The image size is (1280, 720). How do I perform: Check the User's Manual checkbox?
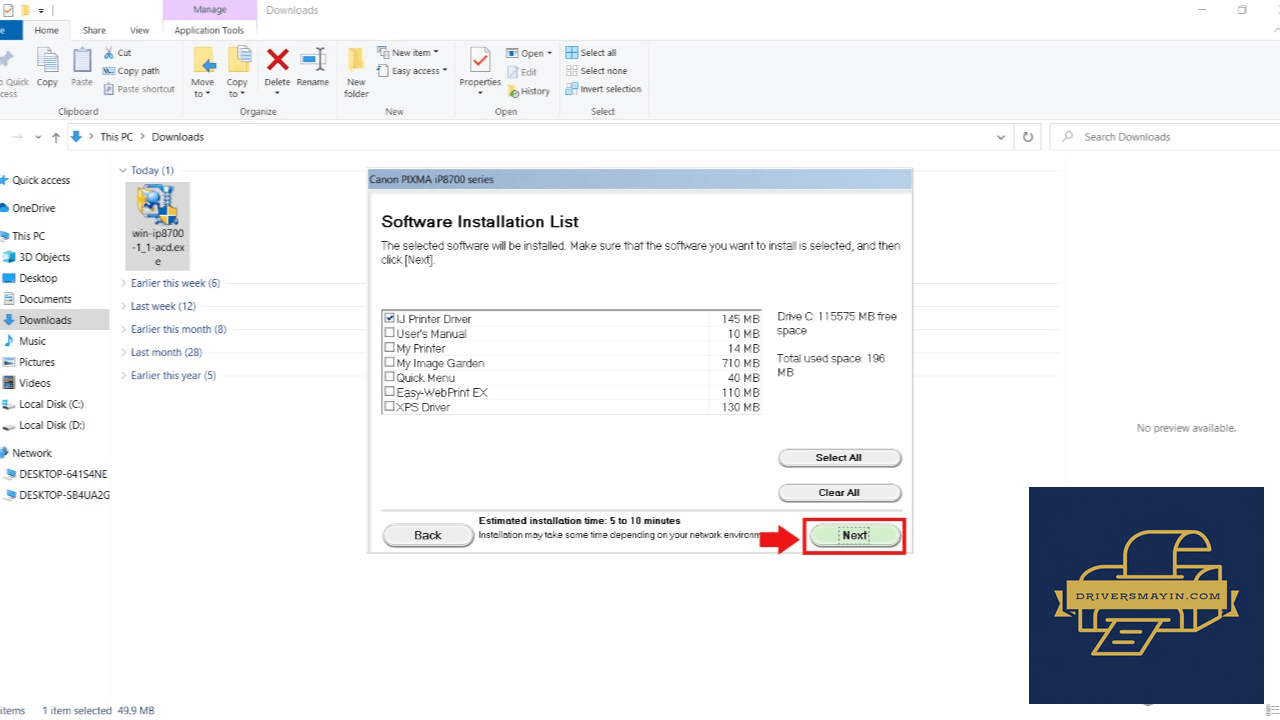coord(390,333)
